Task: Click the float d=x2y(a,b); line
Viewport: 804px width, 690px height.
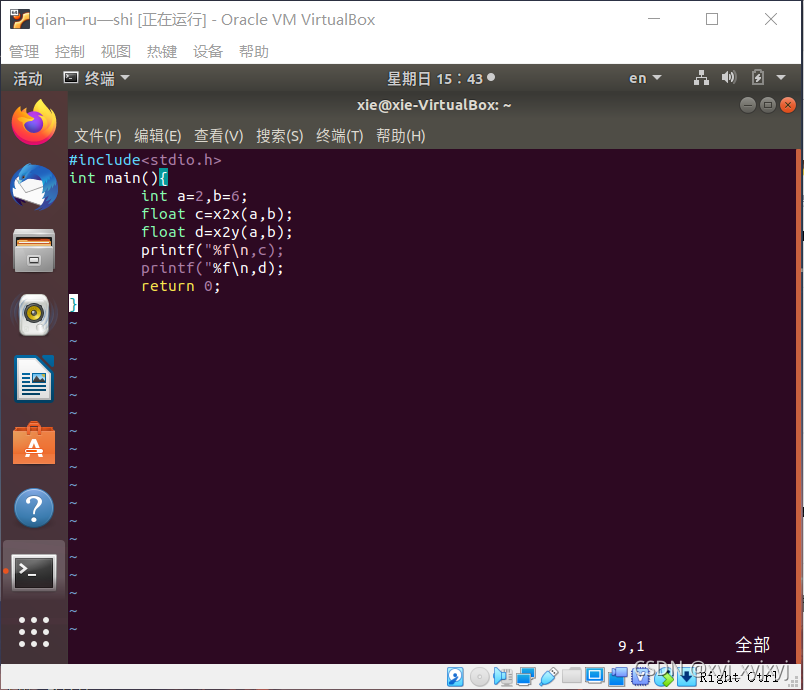Action: pyautogui.click(x=217, y=232)
